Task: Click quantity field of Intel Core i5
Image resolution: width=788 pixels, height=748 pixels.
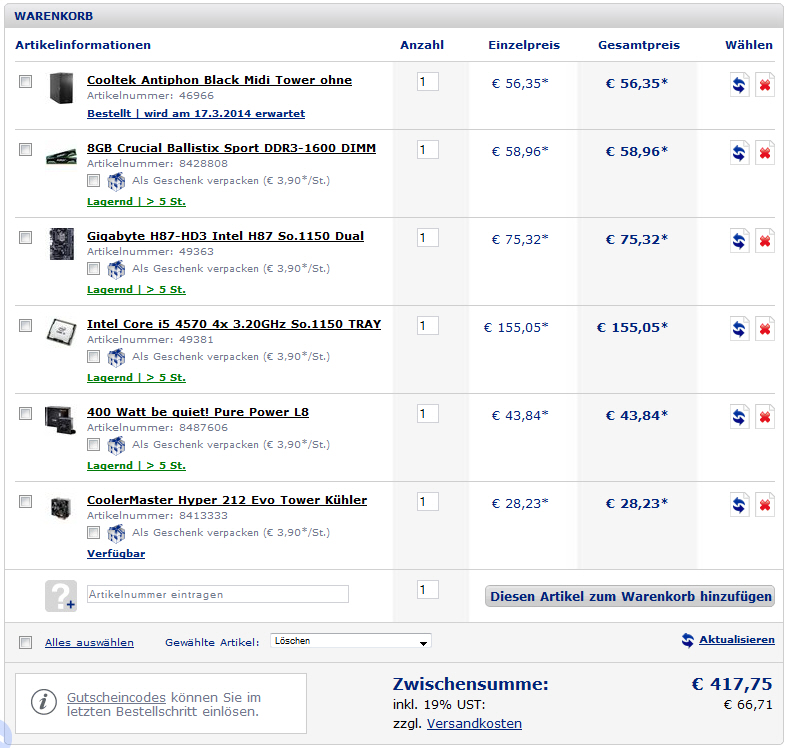Action: click(428, 325)
